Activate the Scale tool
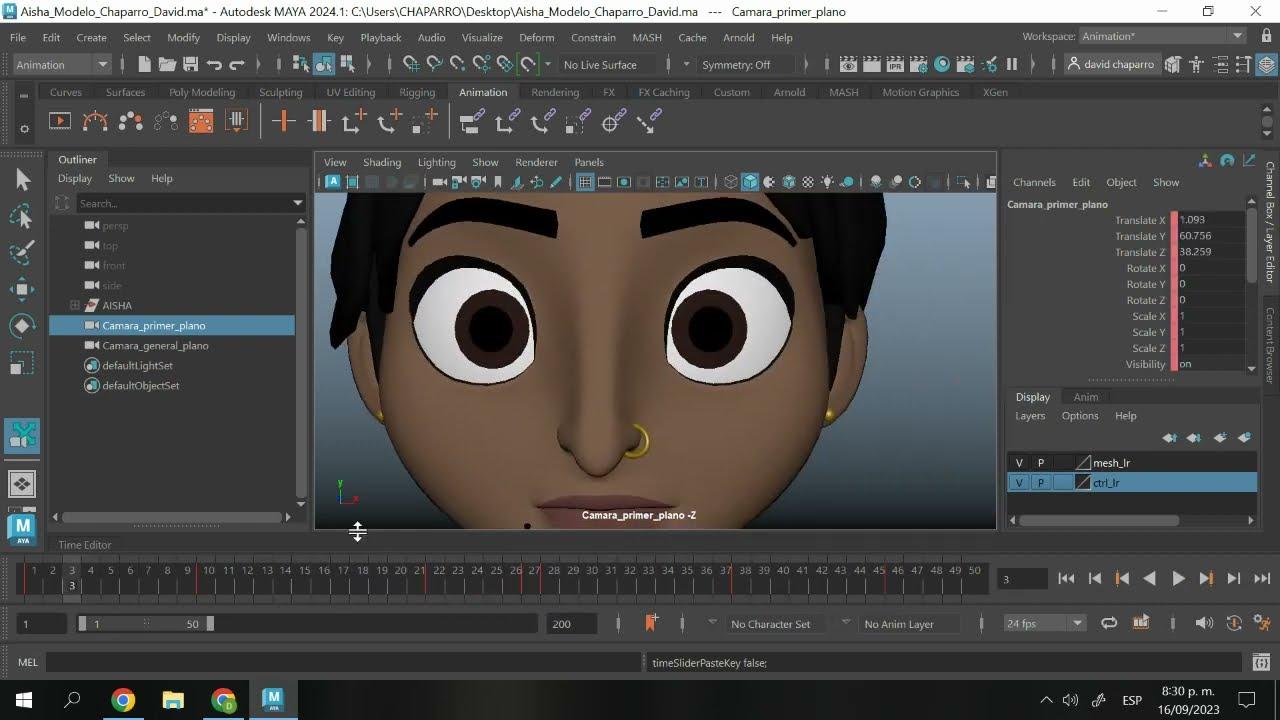1280x720 pixels. click(x=22, y=363)
